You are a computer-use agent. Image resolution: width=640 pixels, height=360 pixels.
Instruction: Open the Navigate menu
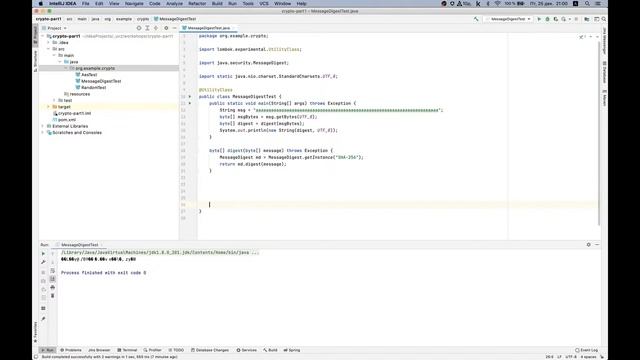click(134, 4)
